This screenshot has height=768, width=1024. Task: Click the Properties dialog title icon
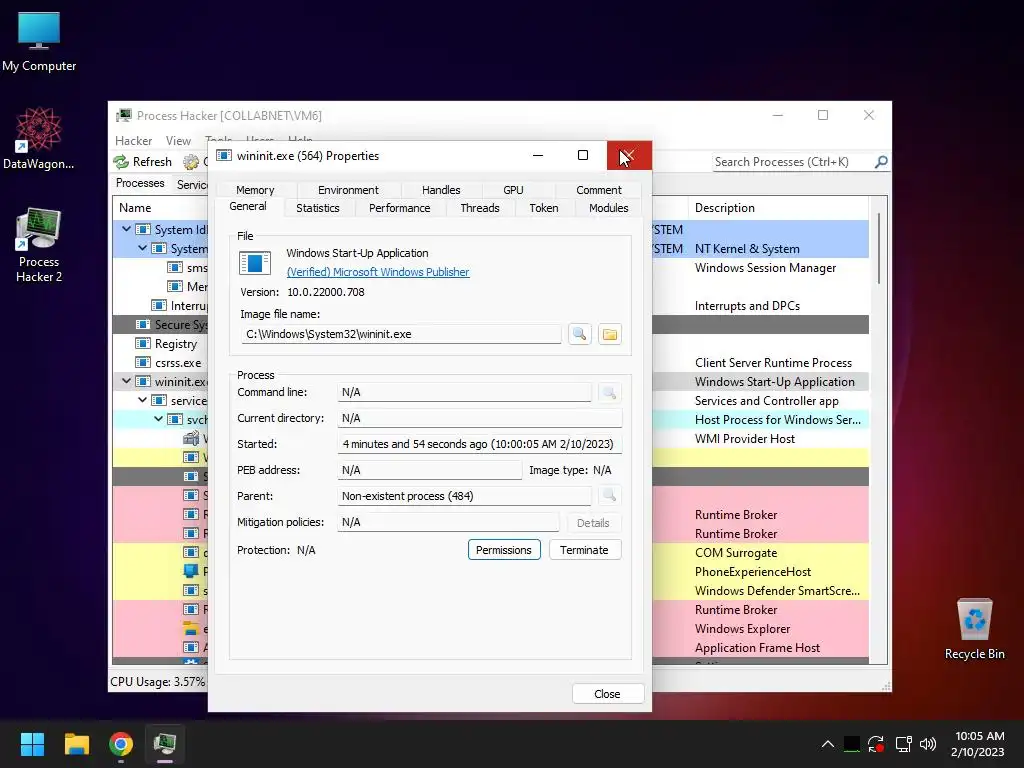224,155
